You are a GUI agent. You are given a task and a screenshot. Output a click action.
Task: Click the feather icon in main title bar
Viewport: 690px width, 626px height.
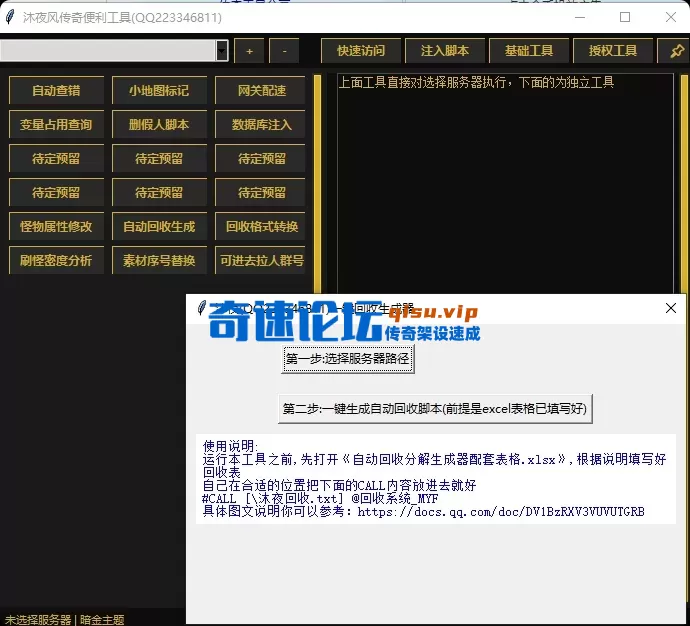click(x=10, y=17)
